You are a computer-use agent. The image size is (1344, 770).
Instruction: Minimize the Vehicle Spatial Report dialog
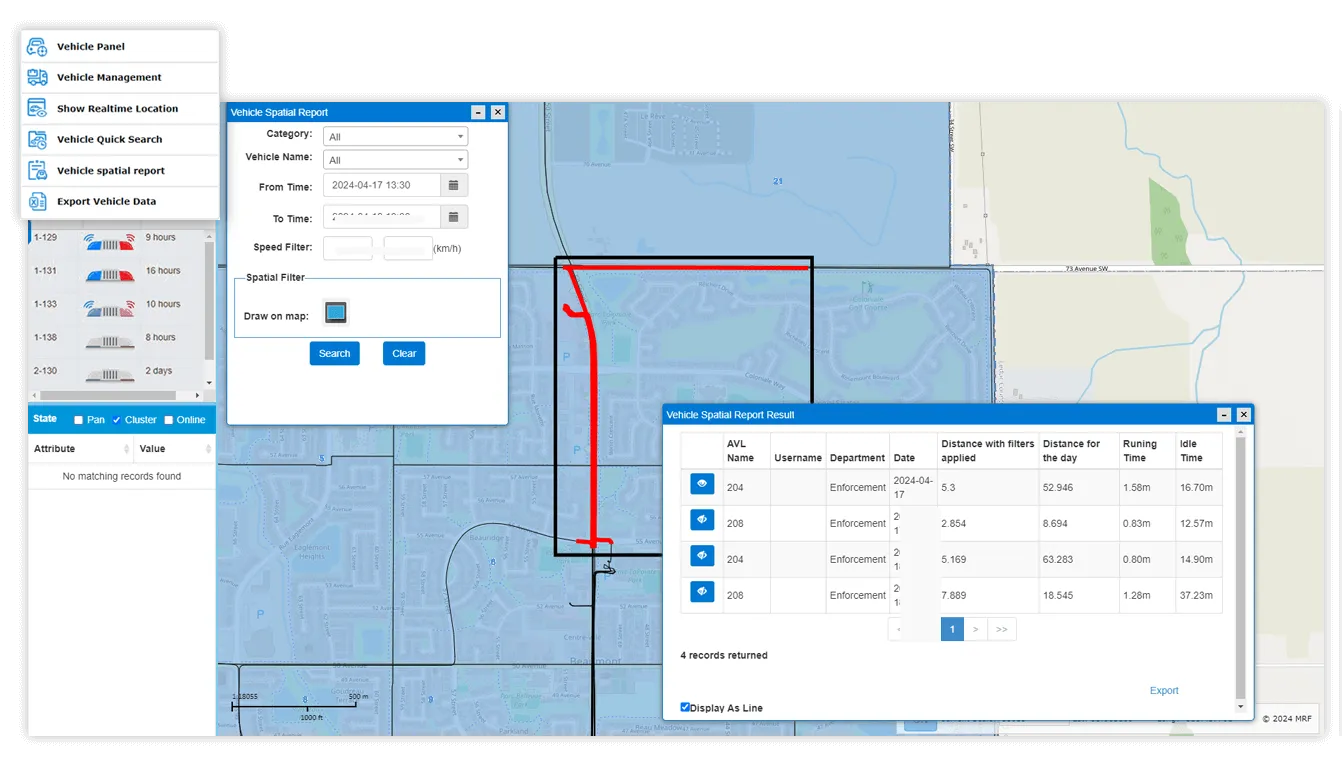coord(478,112)
